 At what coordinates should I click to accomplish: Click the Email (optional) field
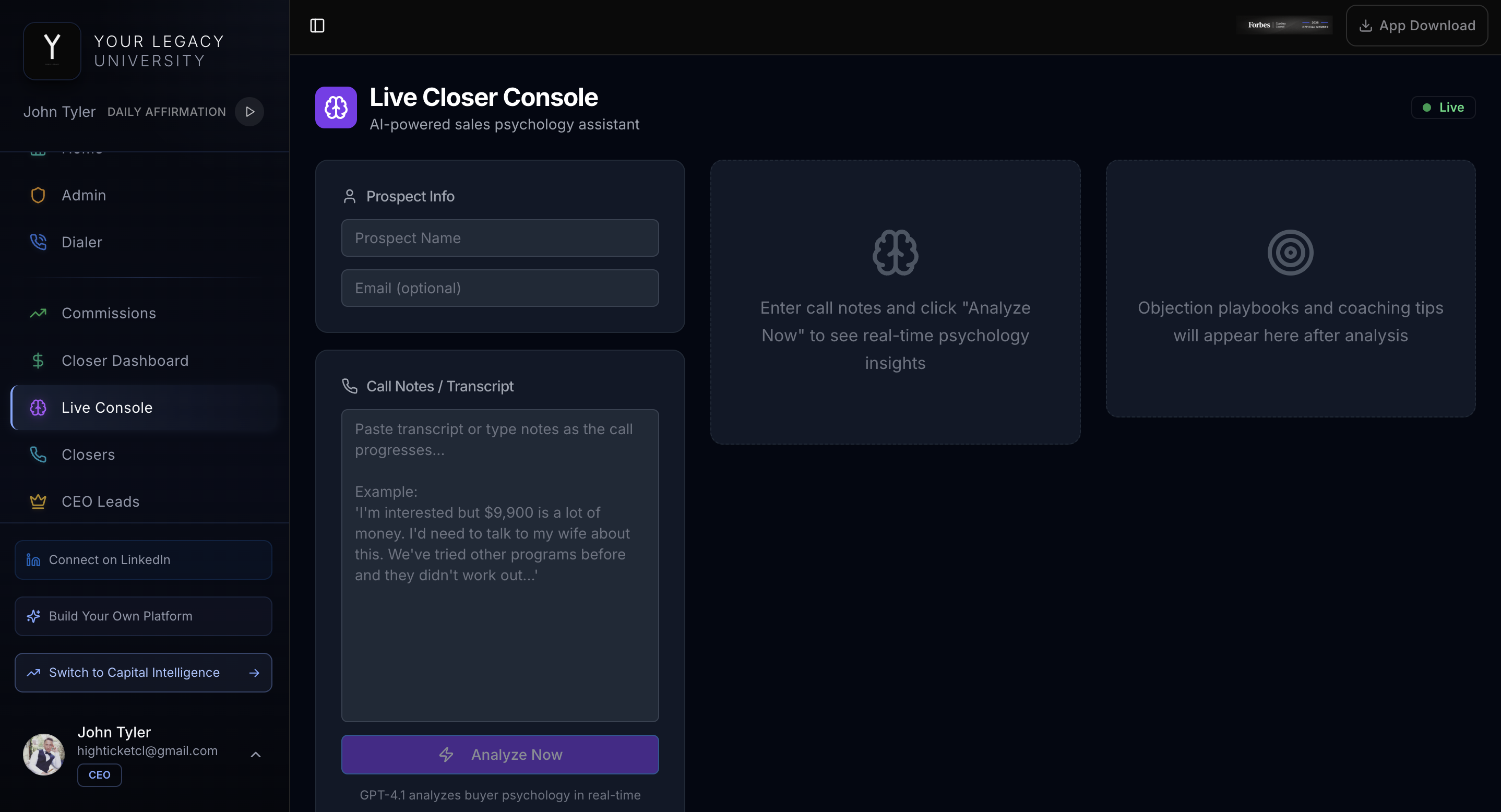tap(500, 289)
